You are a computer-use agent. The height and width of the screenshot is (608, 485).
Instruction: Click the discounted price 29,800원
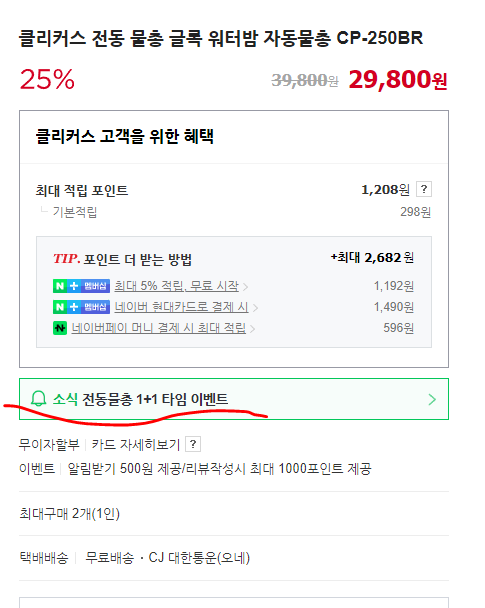[398, 79]
